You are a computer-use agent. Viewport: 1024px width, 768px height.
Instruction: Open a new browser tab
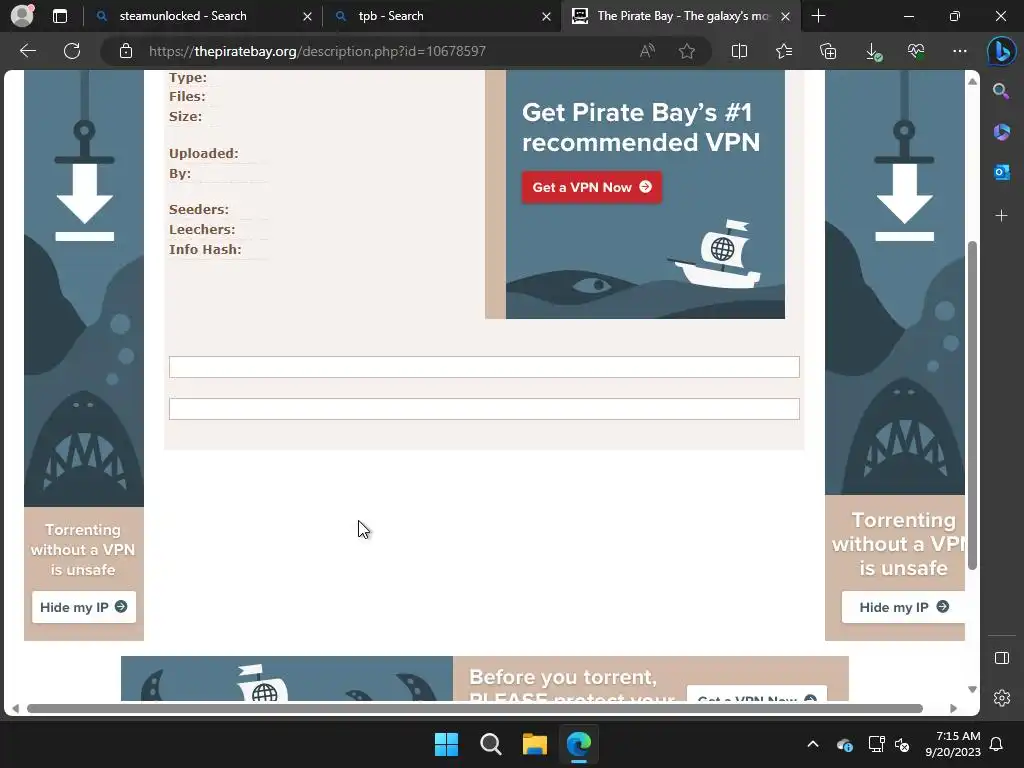818,16
